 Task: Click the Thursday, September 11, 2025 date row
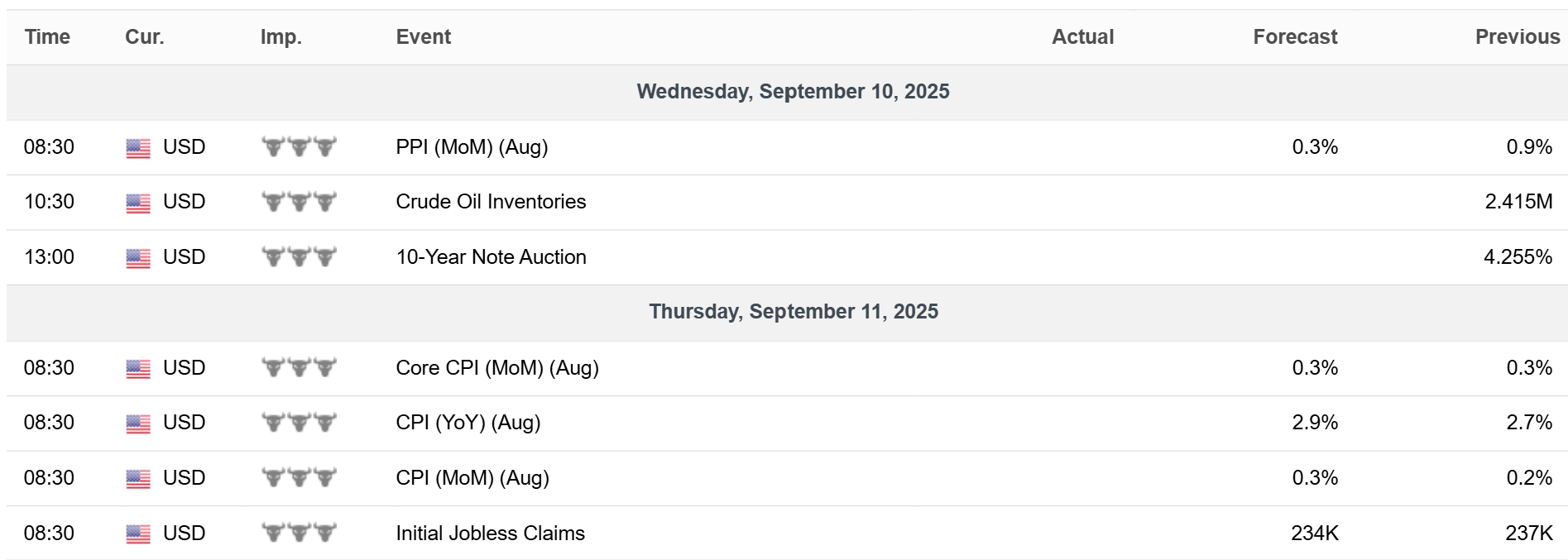point(793,312)
